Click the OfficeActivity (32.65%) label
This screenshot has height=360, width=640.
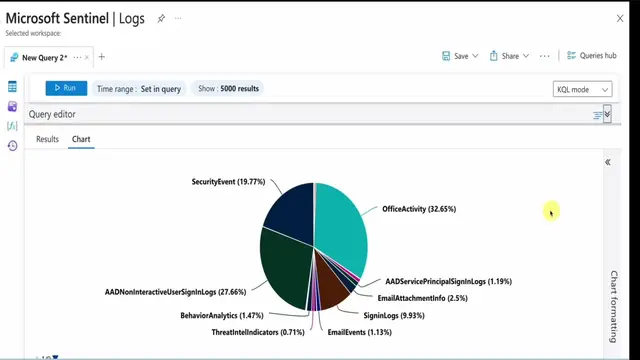[419, 209]
